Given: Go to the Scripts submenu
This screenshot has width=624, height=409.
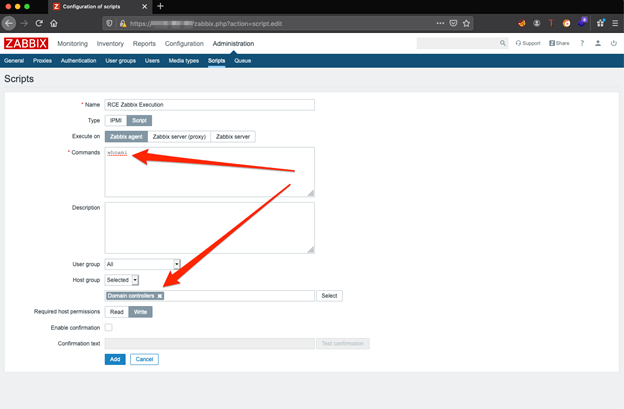Looking at the screenshot, I should pyautogui.click(x=216, y=60).
